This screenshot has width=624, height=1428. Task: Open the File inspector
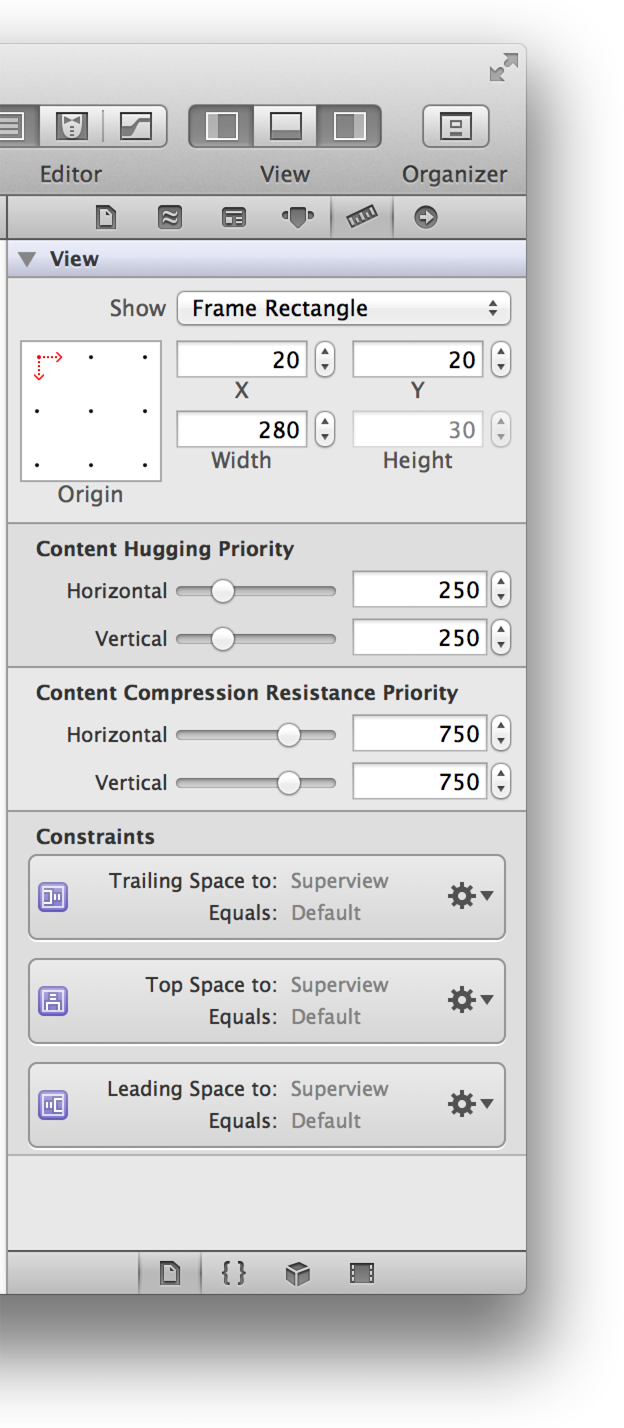[106, 217]
